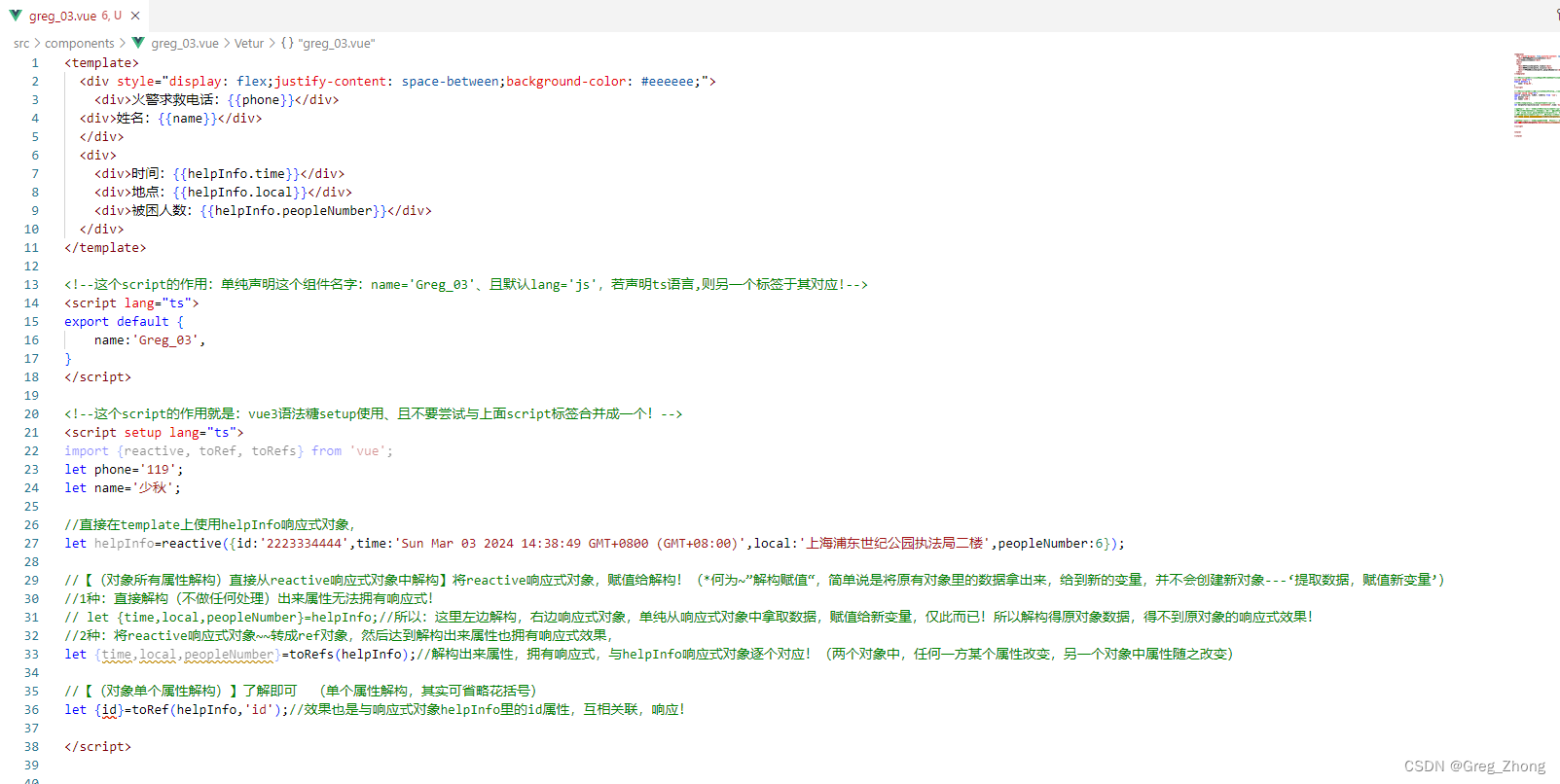
Task: Click the closing </template> tag
Action: pos(105,248)
